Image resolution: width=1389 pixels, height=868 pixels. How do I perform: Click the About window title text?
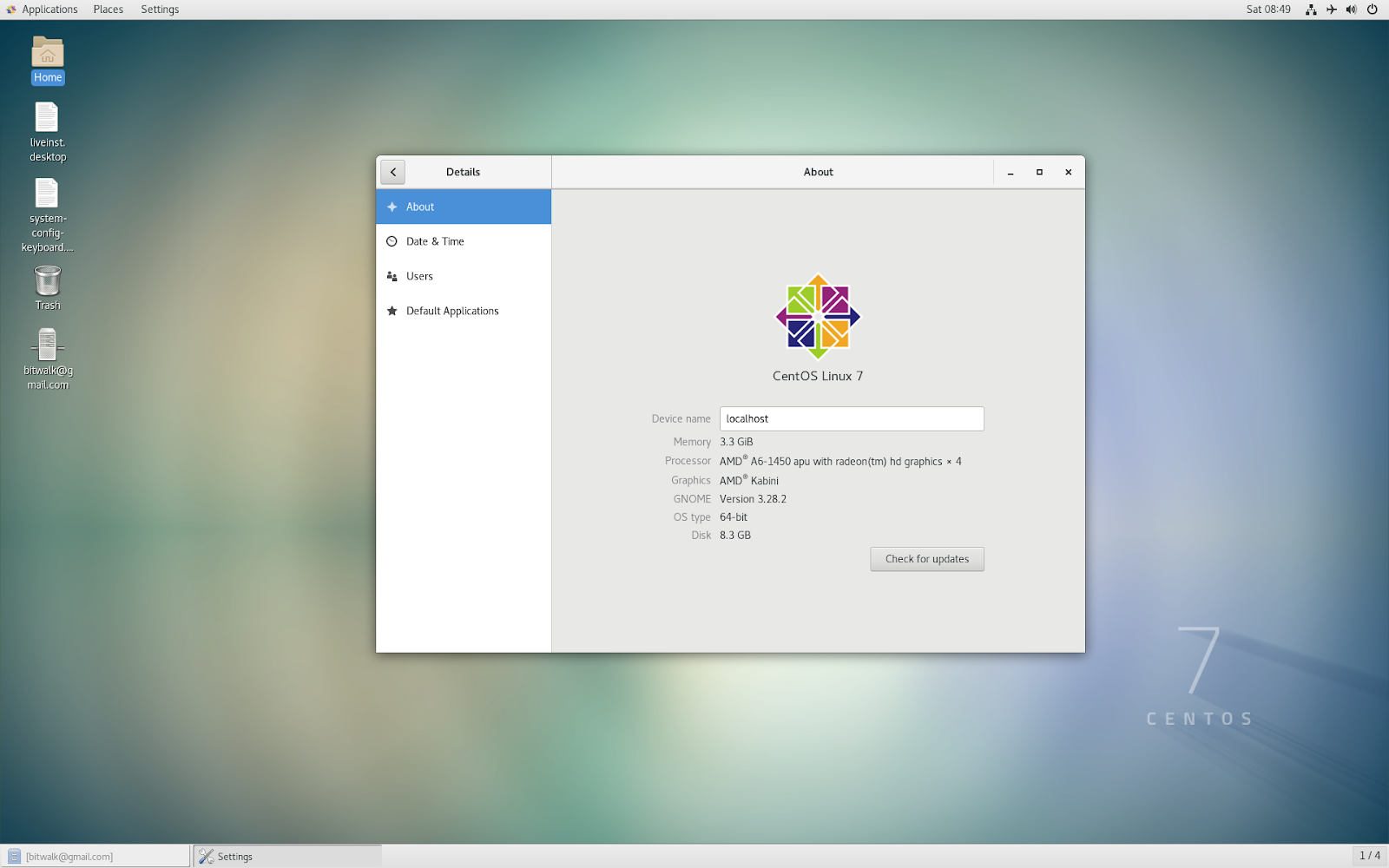tap(819, 172)
